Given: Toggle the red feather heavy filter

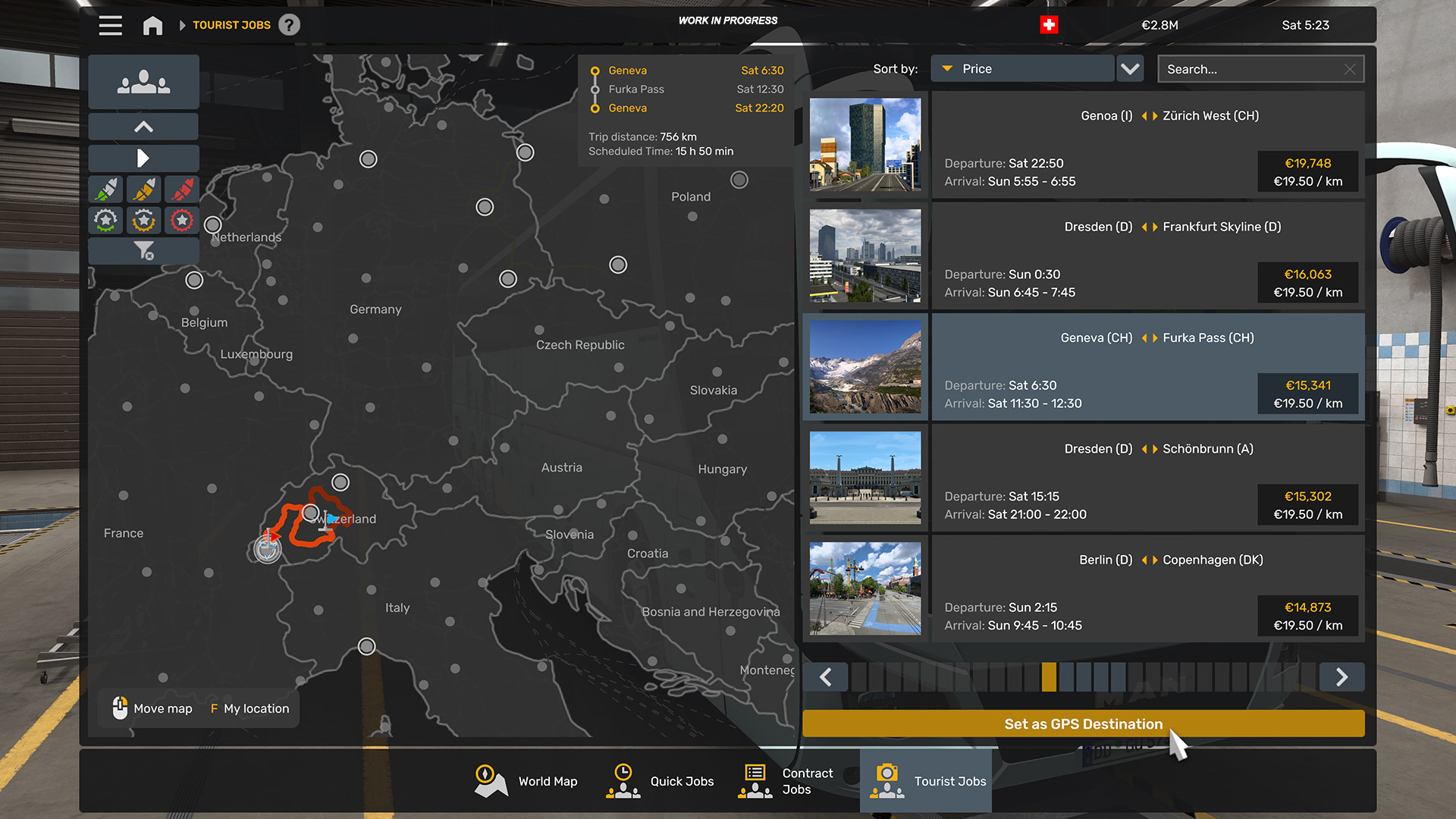Looking at the screenshot, I should [x=181, y=189].
